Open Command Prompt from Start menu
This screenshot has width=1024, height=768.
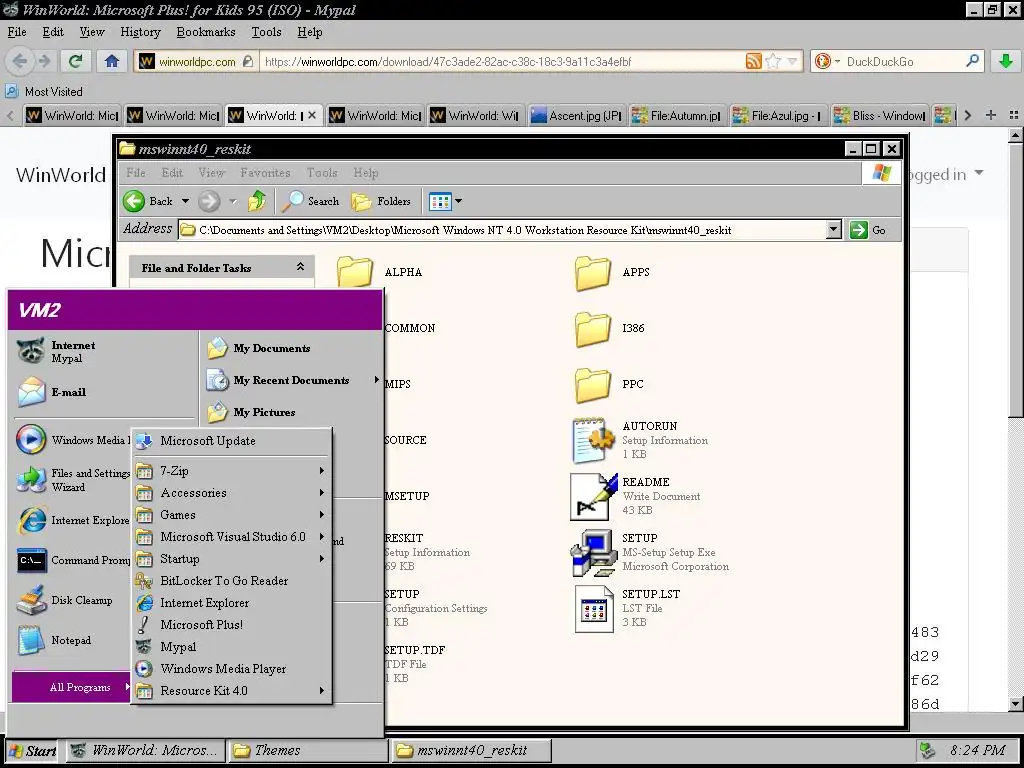coord(73,560)
